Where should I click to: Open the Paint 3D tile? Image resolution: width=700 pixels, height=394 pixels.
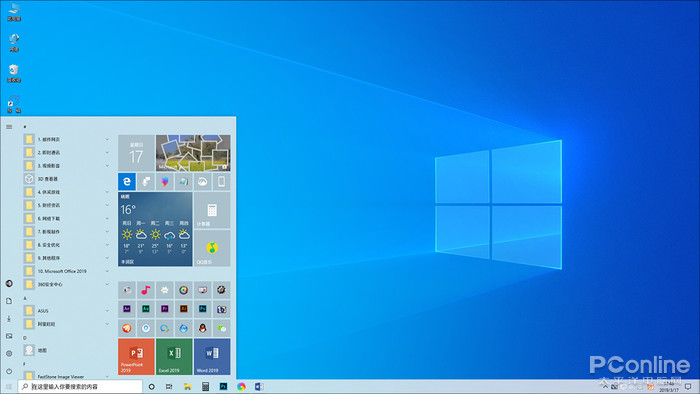(x=165, y=182)
